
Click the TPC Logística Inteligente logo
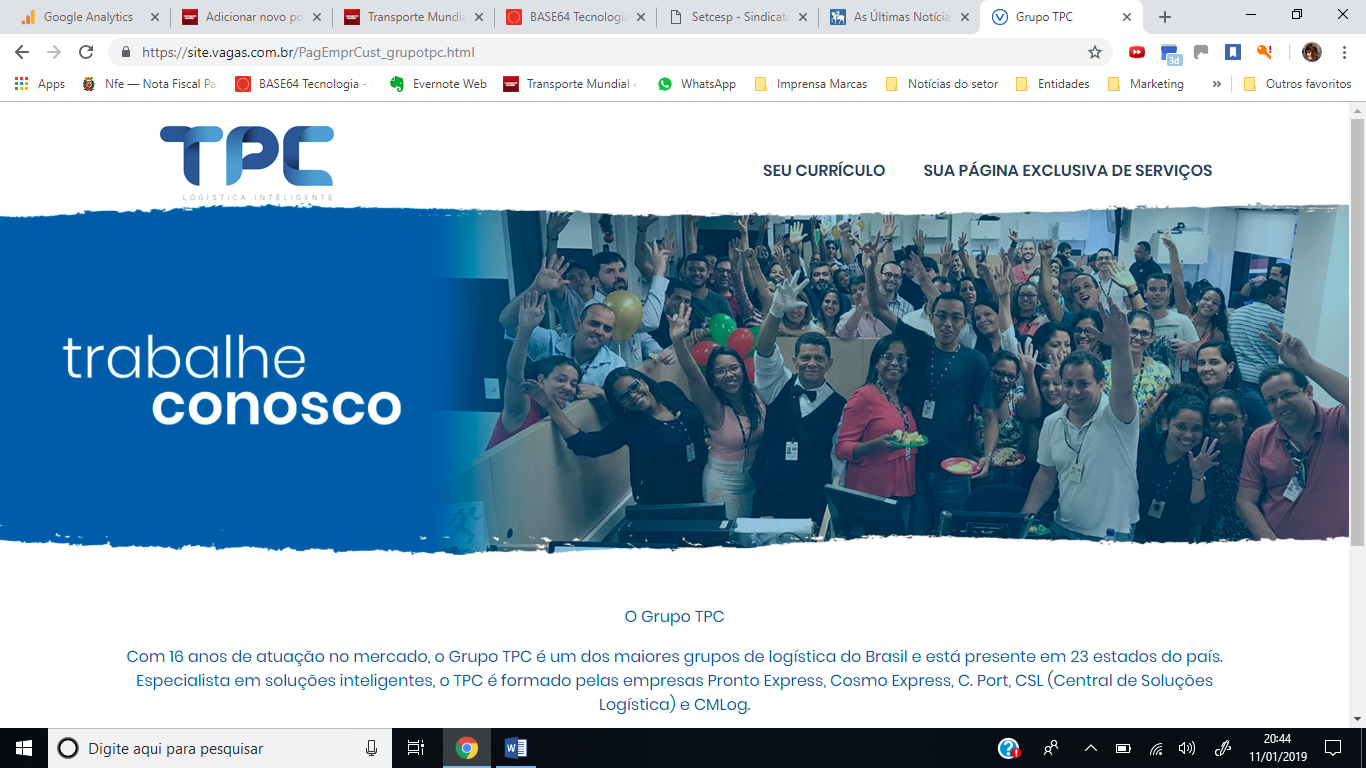tap(247, 164)
